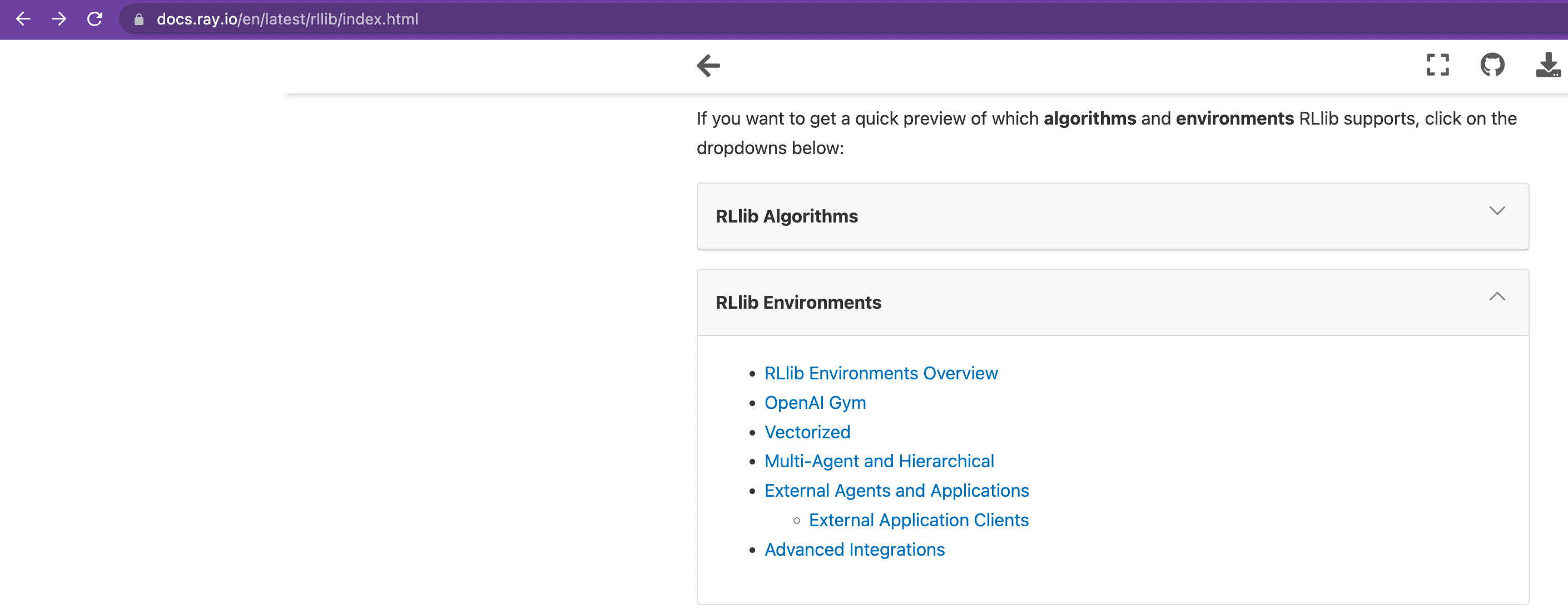Click the RLlib Environments header
Viewport: 1568px width, 613px height.
1112,303
